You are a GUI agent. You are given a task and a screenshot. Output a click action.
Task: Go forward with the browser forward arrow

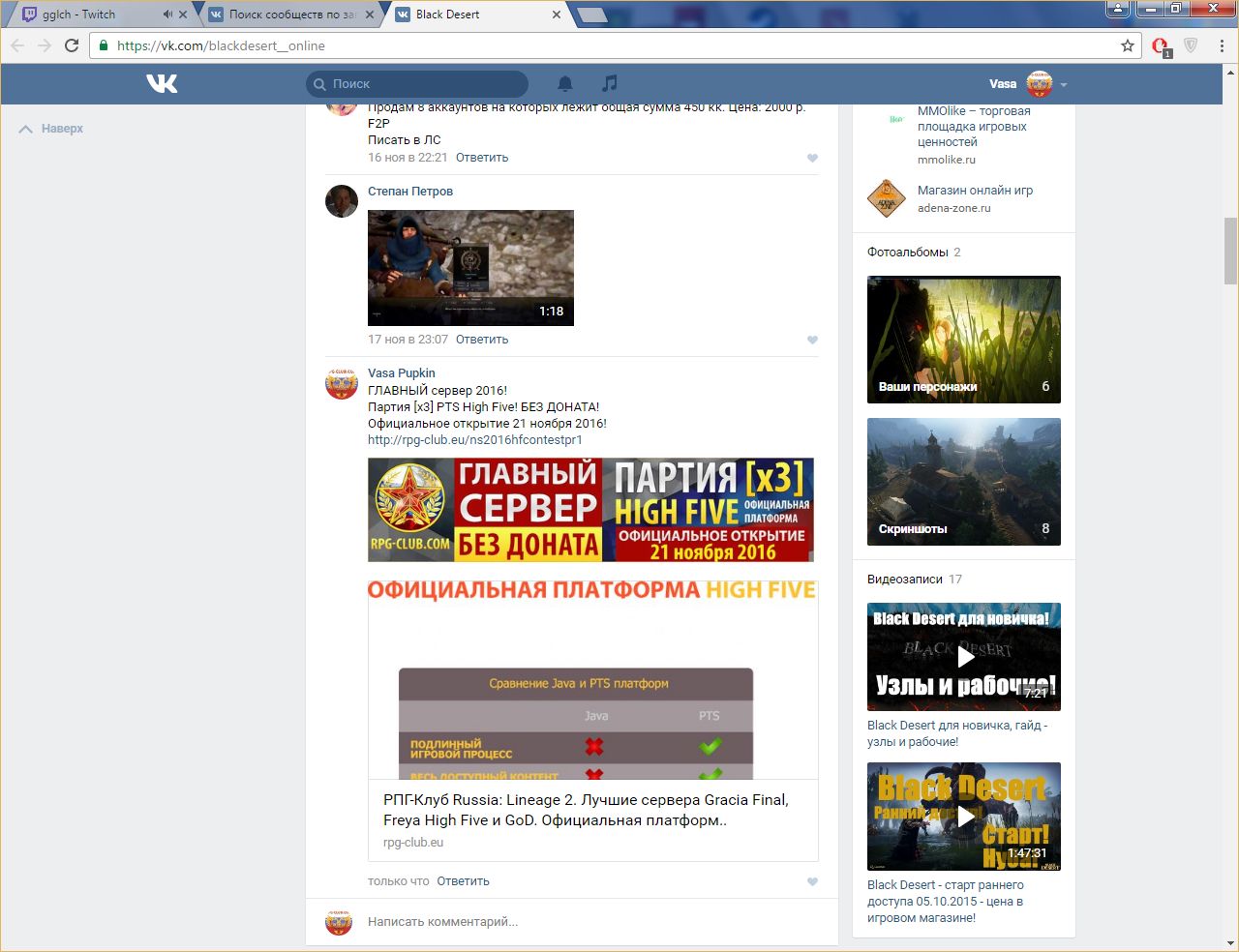pyautogui.click(x=45, y=45)
